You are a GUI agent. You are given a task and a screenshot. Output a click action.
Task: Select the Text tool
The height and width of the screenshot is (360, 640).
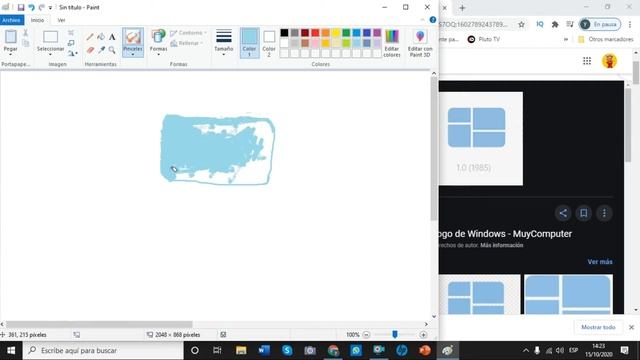pyautogui.click(x=112, y=37)
